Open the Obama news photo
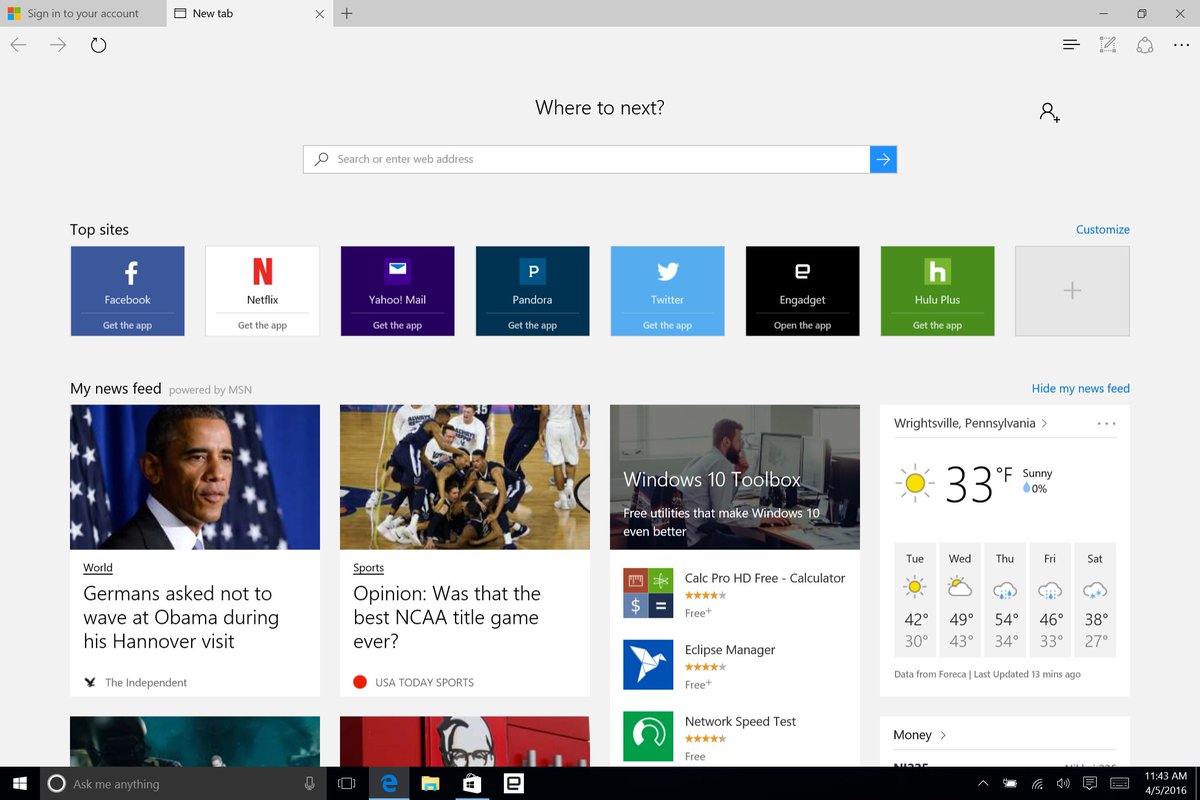1200x800 pixels. tap(195, 477)
